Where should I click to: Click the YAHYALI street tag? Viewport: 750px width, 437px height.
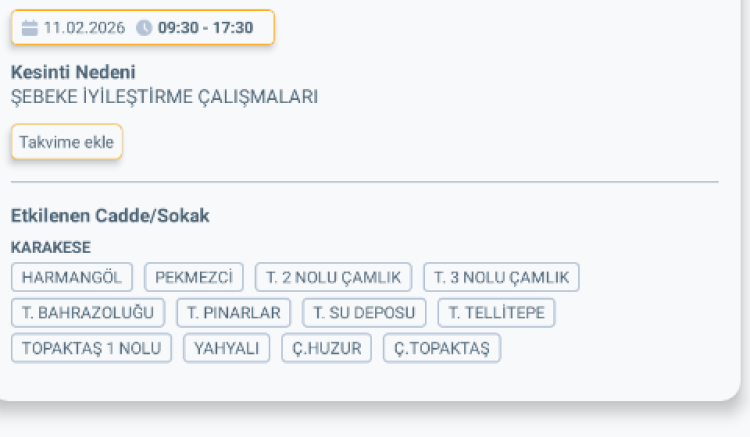point(226,348)
